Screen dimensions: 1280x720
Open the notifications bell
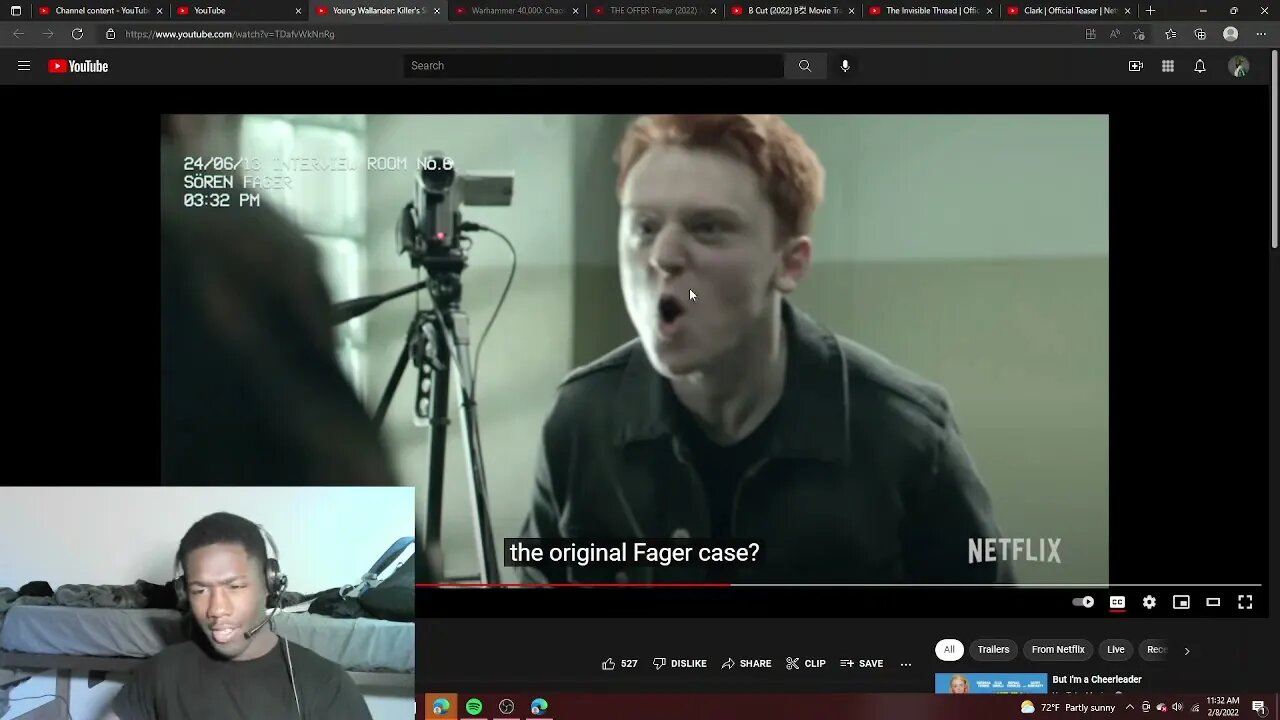pos(1199,66)
